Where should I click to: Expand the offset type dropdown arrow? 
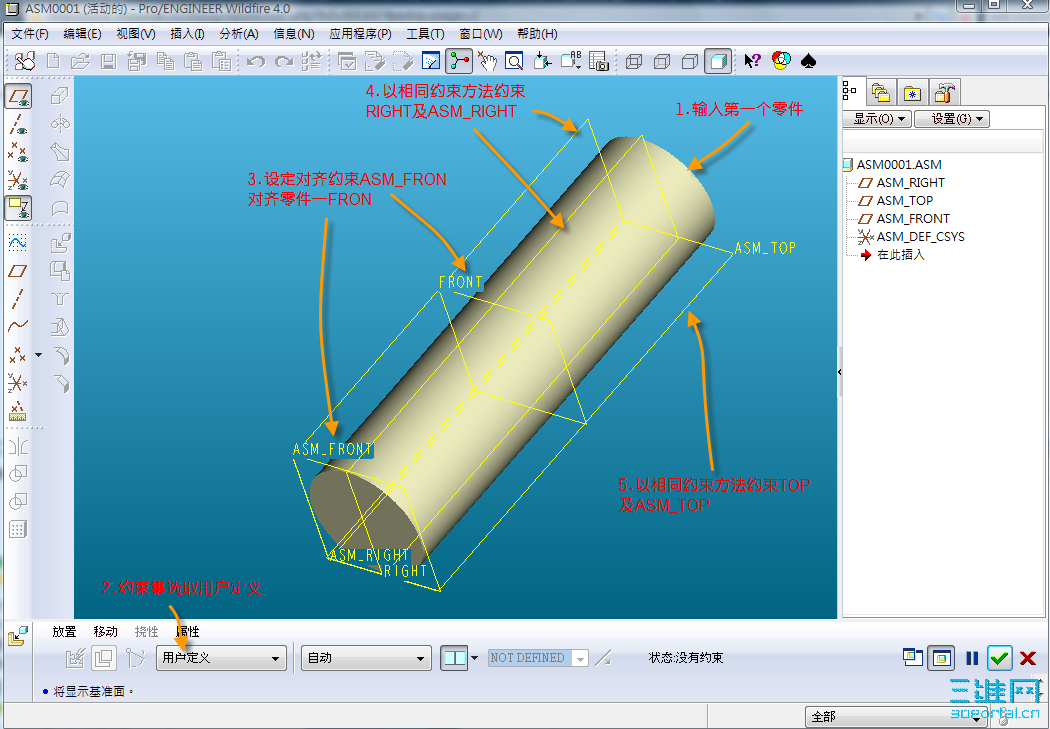click(475, 658)
